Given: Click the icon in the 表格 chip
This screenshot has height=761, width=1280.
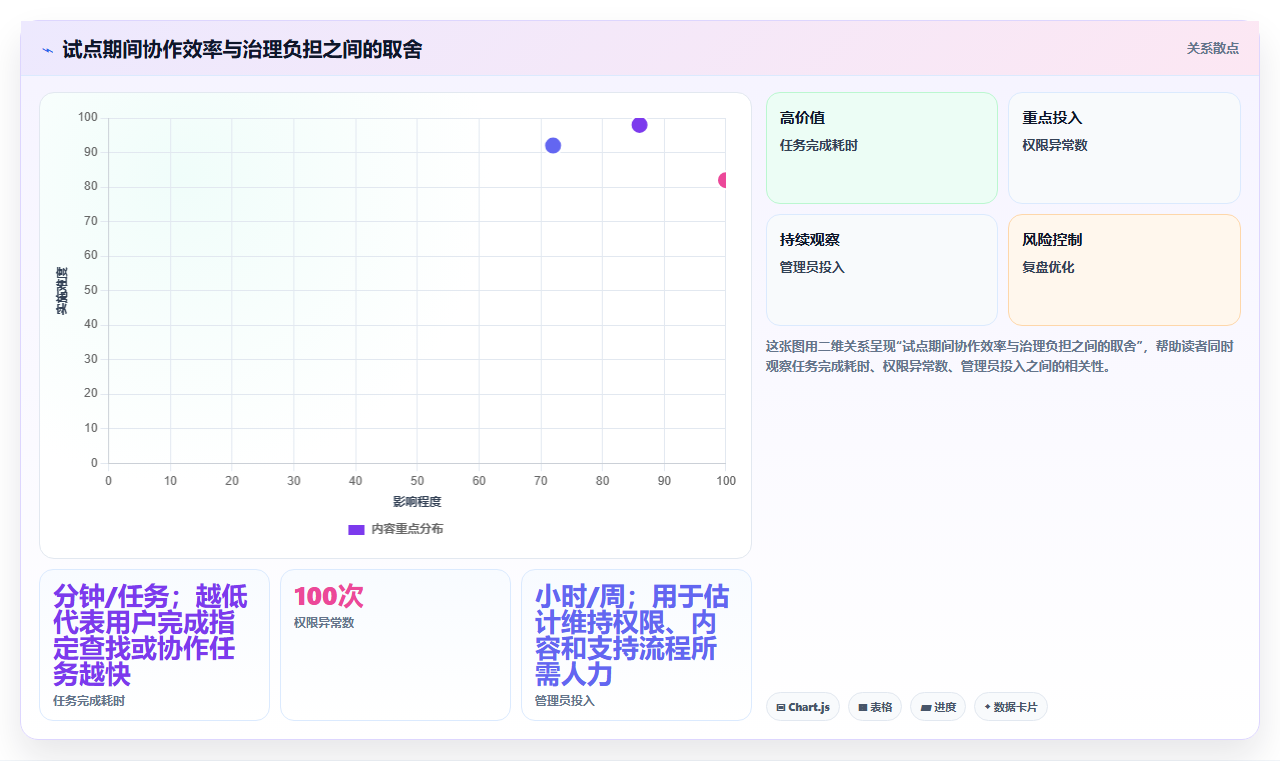Looking at the screenshot, I should [x=863, y=708].
